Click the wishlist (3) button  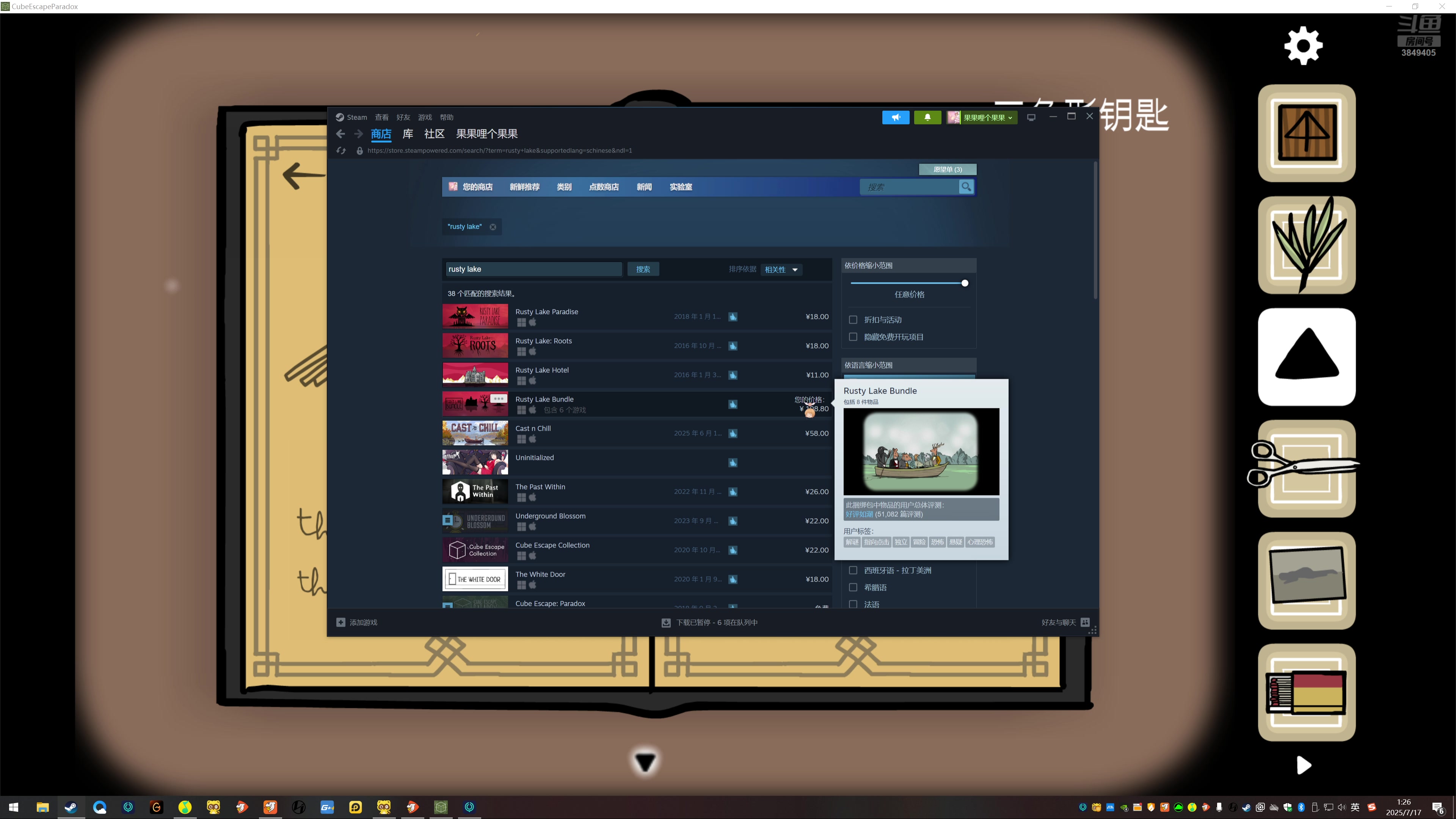point(947,169)
